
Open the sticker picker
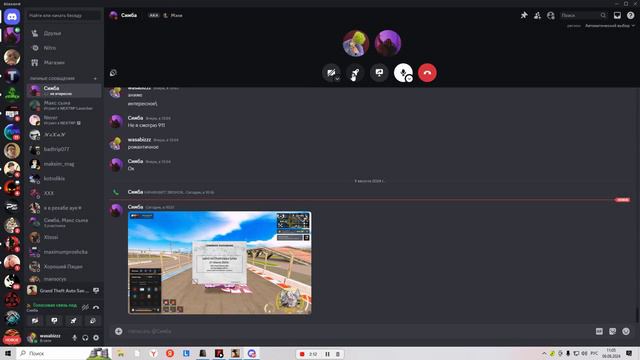(613, 331)
